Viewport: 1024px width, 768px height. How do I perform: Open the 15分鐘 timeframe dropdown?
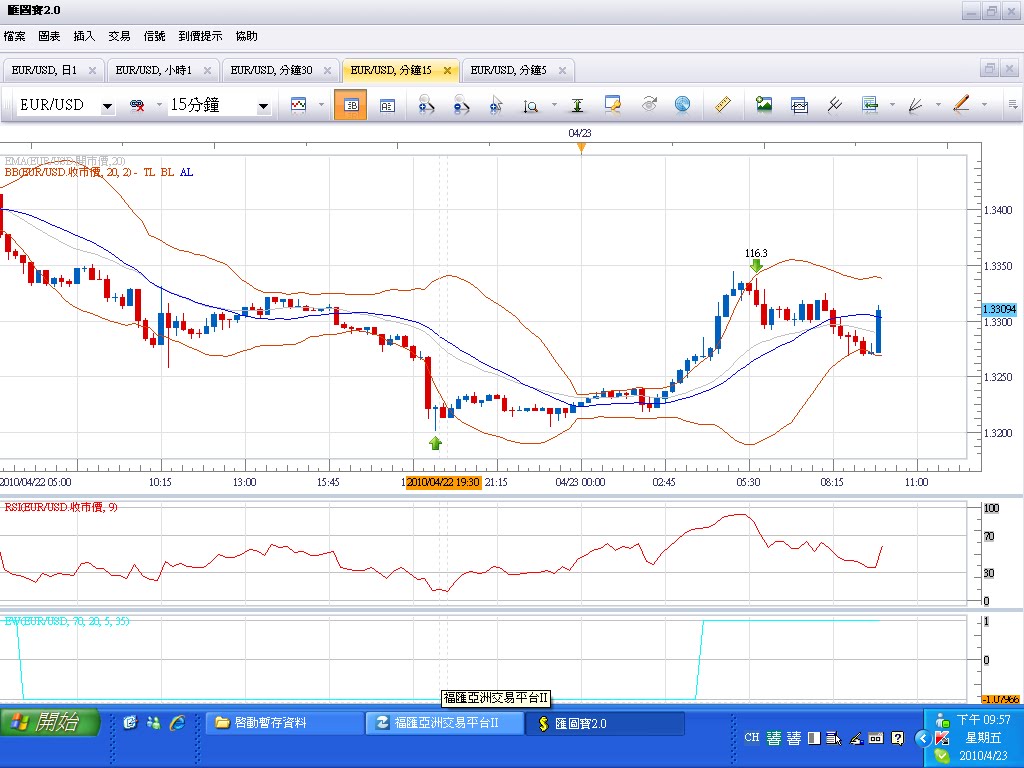263,106
